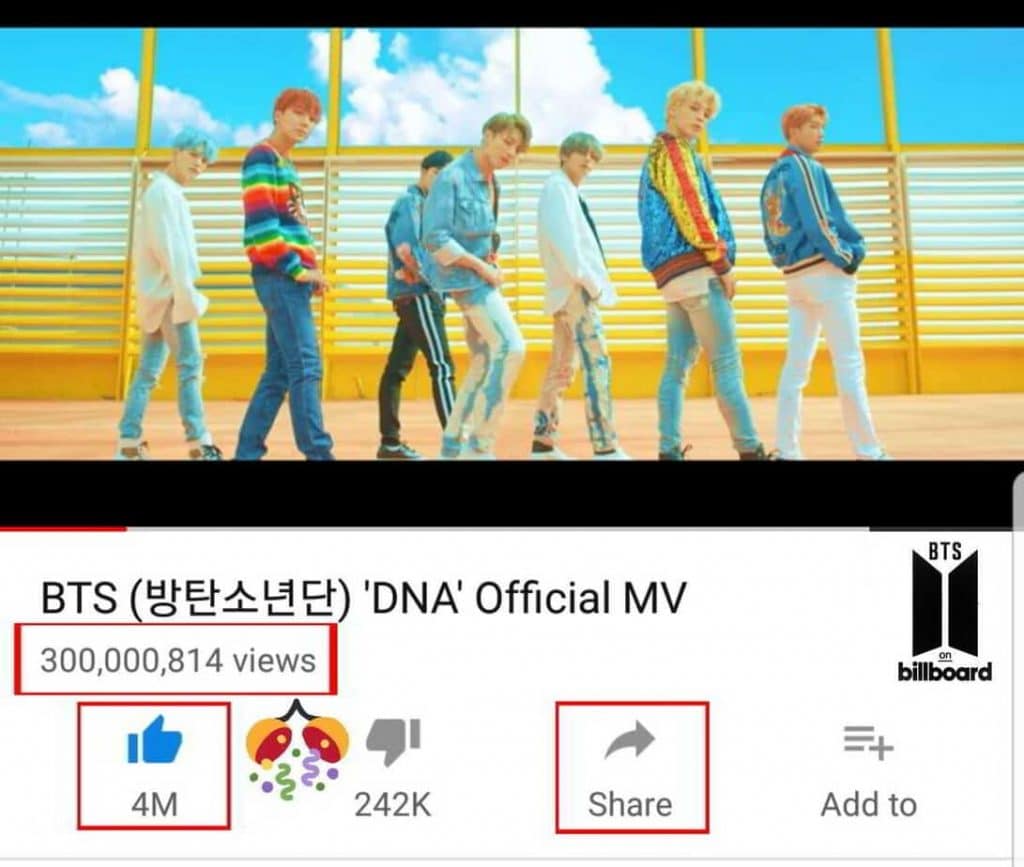Tap the blue thumbs-up like icon
The height and width of the screenshot is (867, 1024).
click(x=155, y=740)
